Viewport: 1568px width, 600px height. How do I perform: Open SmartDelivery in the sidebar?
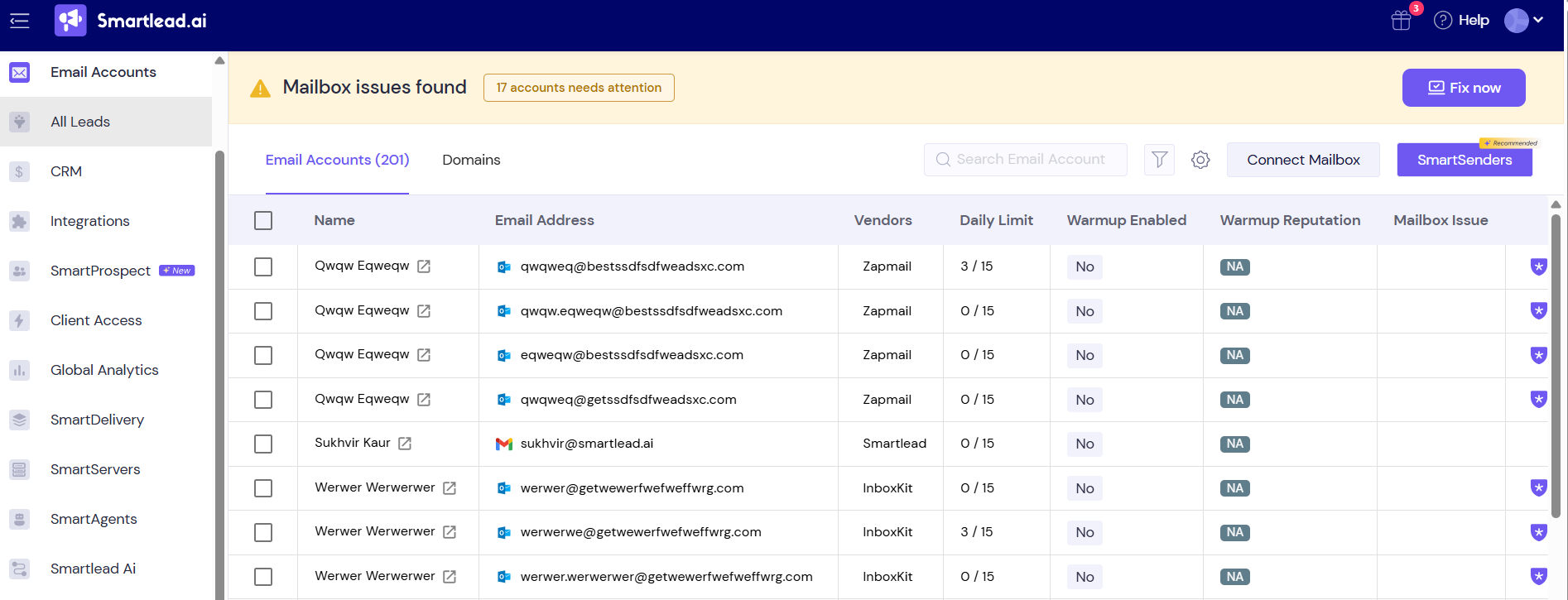97,420
